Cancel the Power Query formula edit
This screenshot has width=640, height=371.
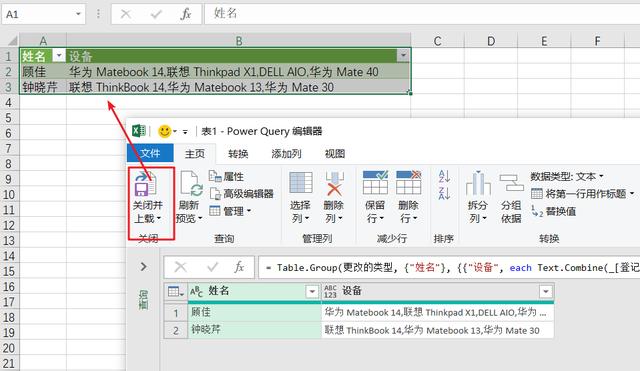[x=180, y=267]
